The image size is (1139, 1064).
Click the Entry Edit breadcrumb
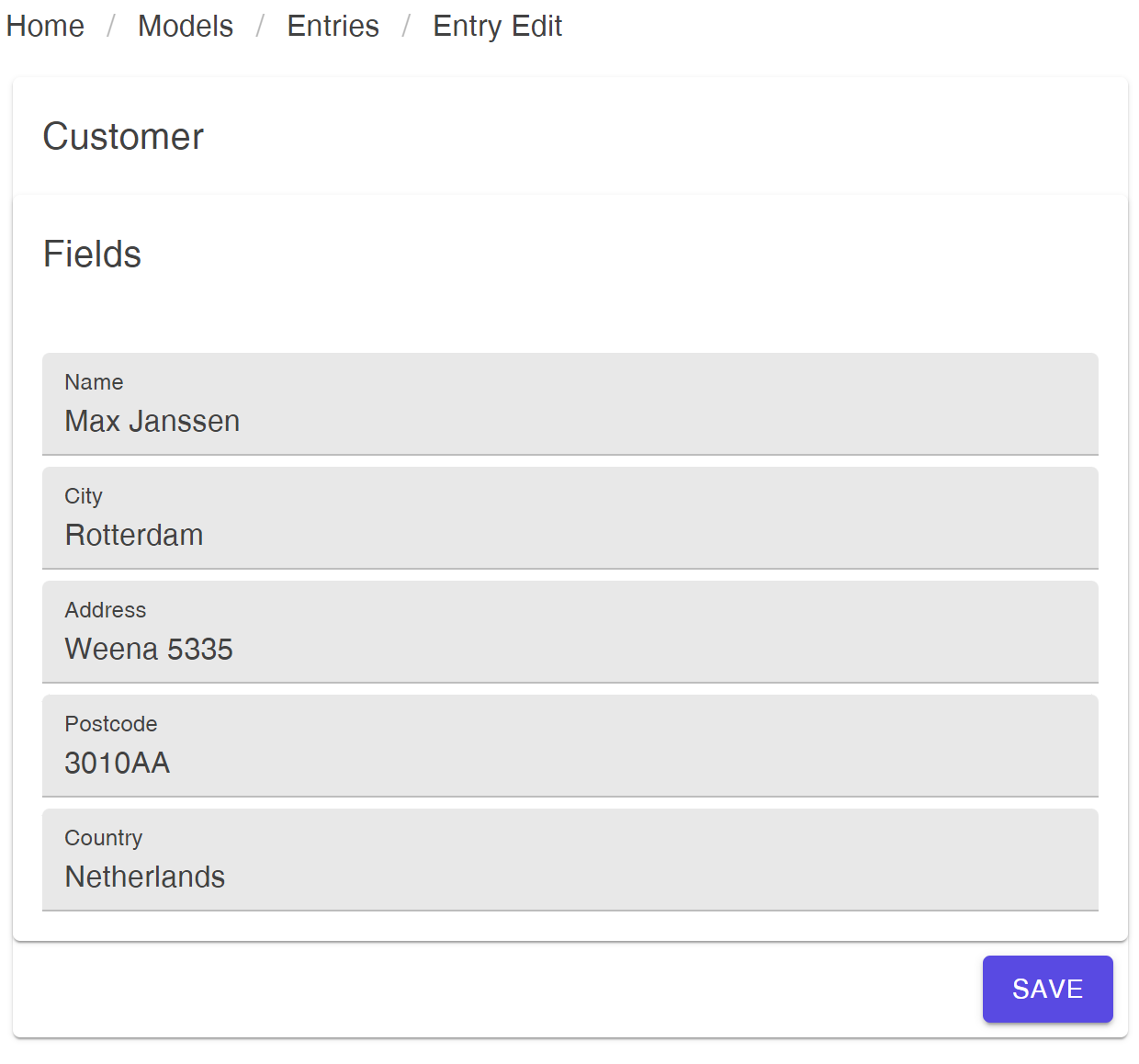coord(497,26)
